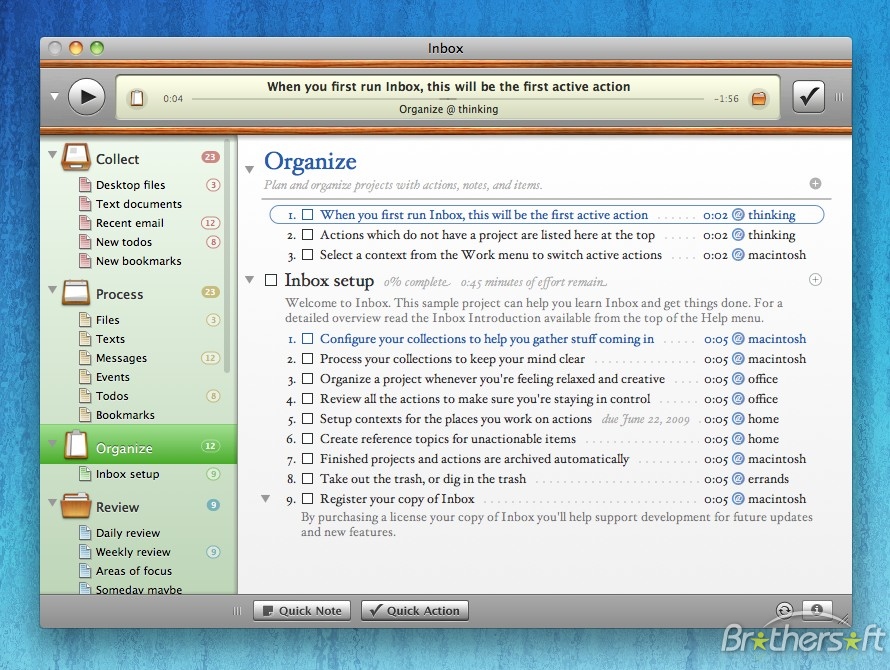Viewport: 890px width, 670px height.
Task: Click the Organize clipboard icon in sidebar
Action: tap(75, 445)
